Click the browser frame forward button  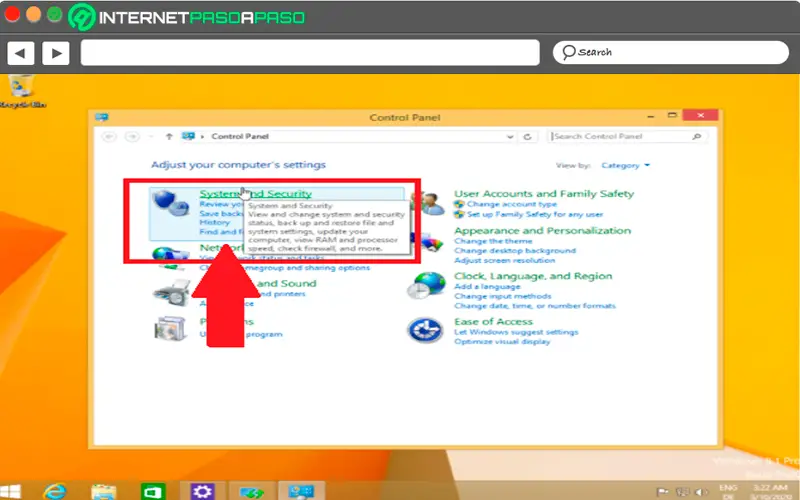coord(56,53)
